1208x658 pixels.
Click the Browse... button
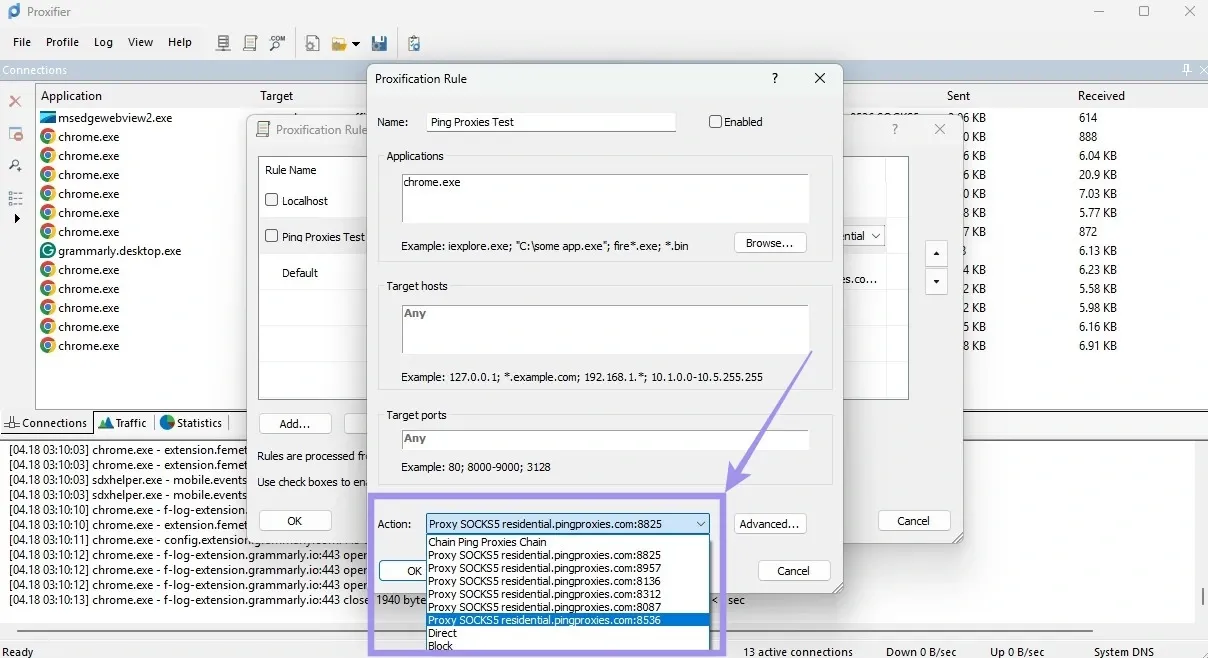click(770, 243)
